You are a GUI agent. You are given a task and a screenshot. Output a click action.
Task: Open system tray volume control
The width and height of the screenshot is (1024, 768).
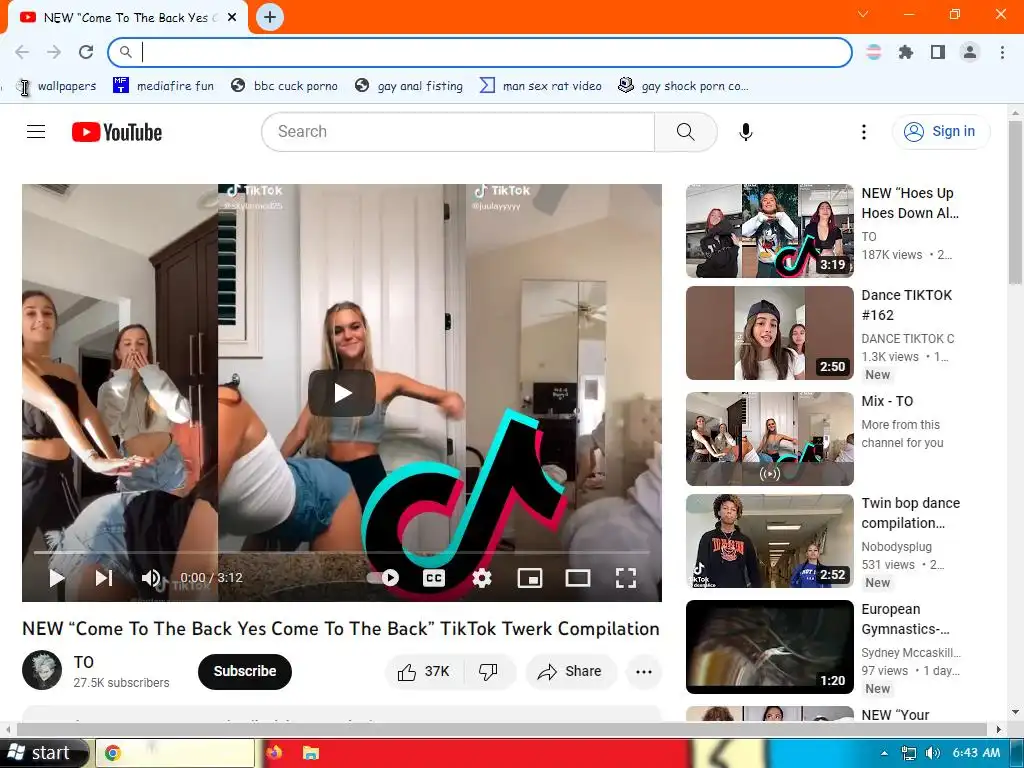933,754
